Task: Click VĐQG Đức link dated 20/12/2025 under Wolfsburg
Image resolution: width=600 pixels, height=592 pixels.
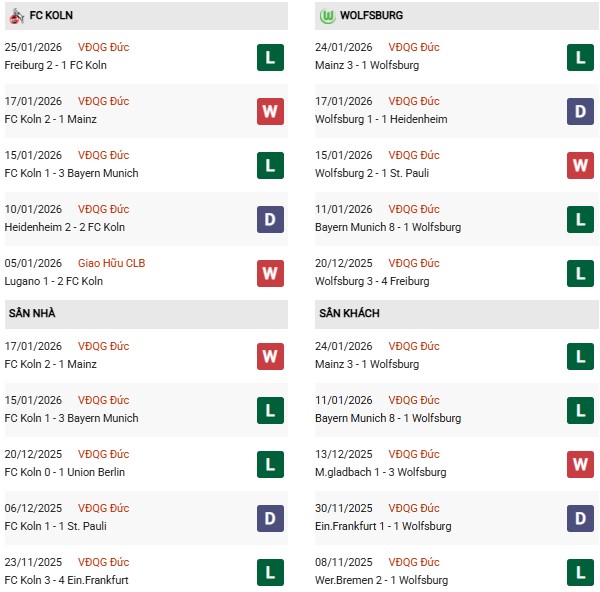Action: 415,263
